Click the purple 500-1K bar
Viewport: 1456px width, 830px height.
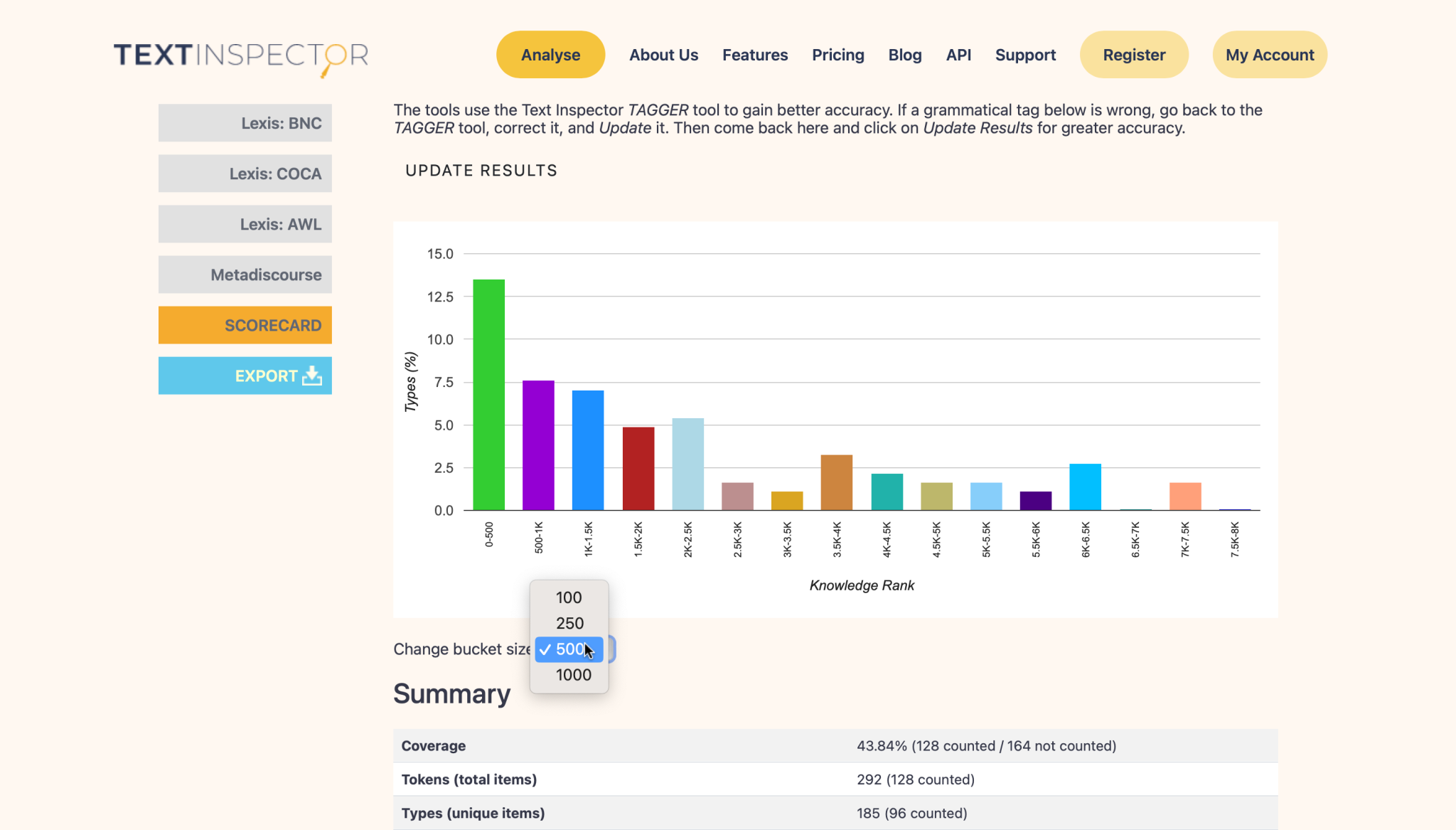(x=538, y=446)
